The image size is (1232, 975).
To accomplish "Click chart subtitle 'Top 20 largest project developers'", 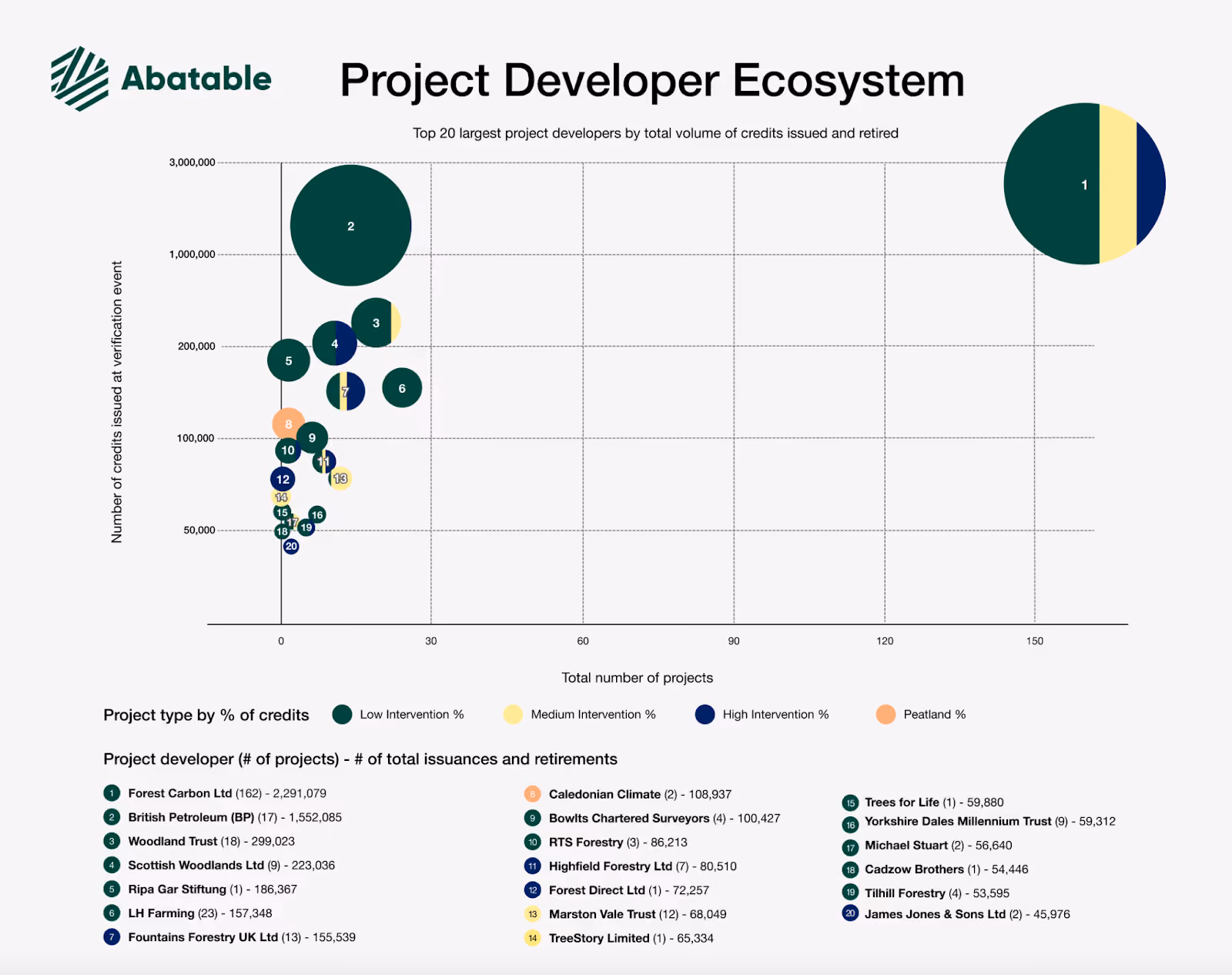I will tap(655, 133).
